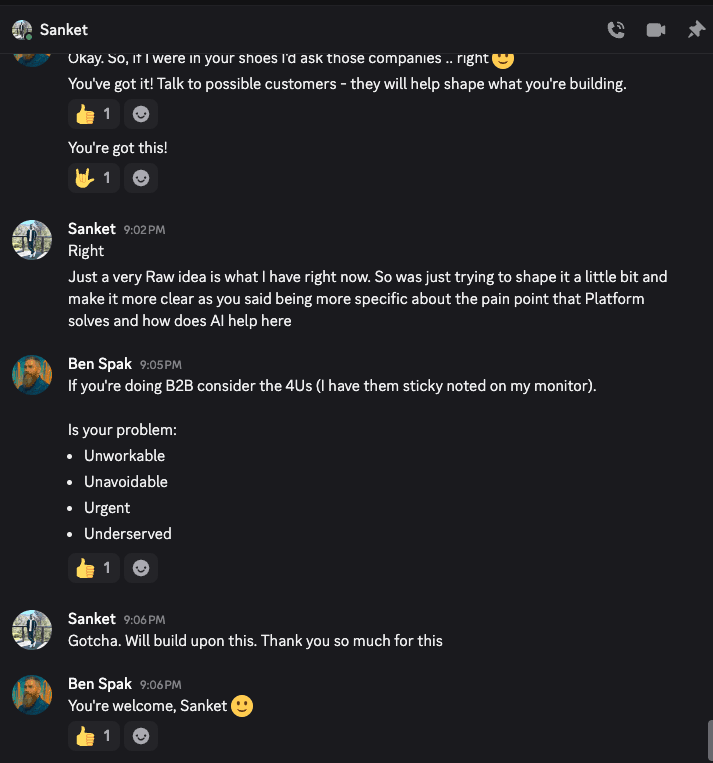713x763 pixels.
Task: Click Sanket's avatar in the header bar
Action: click(22, 30)
